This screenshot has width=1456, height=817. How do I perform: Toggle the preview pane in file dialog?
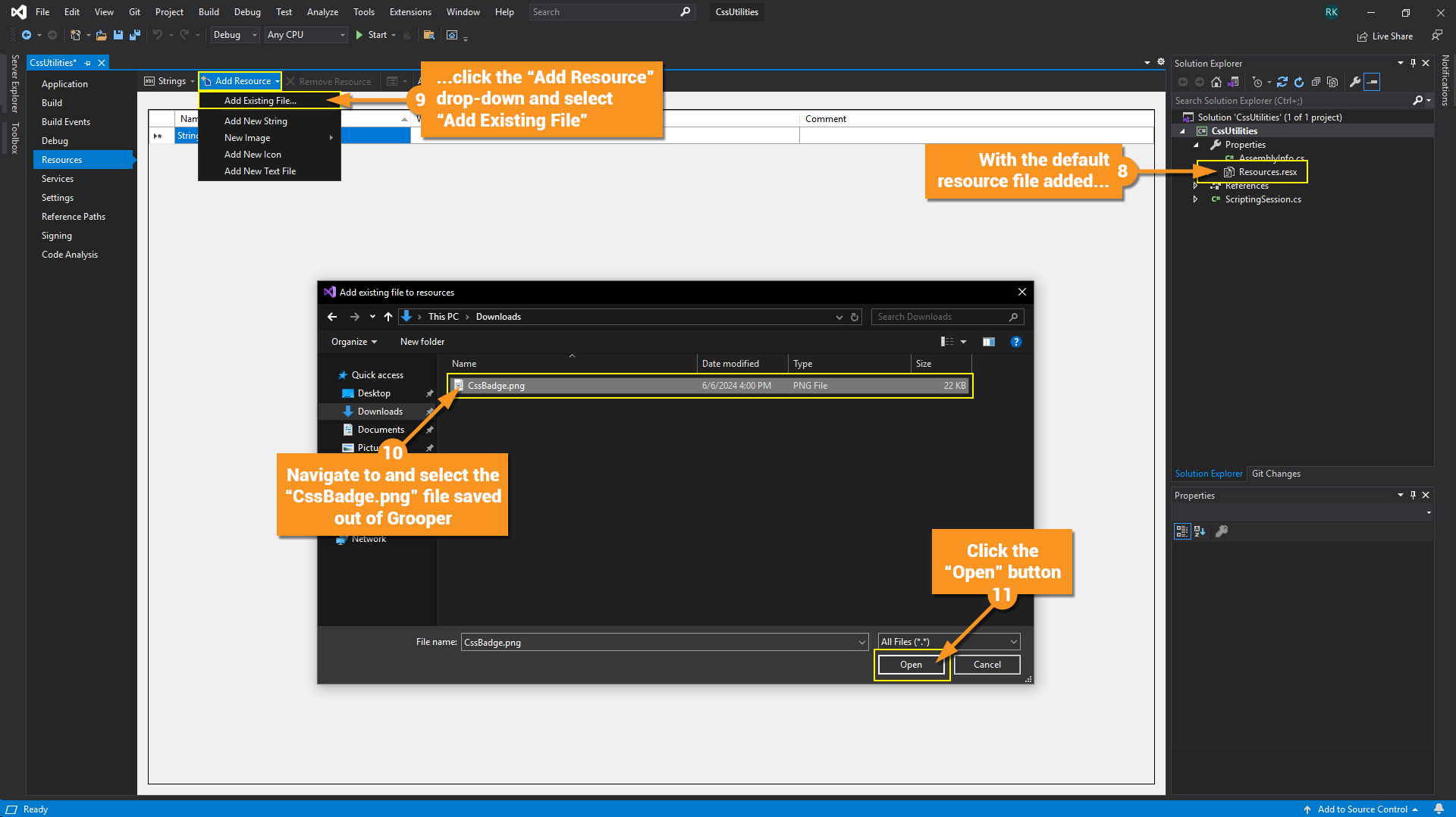tap(989, 342)
